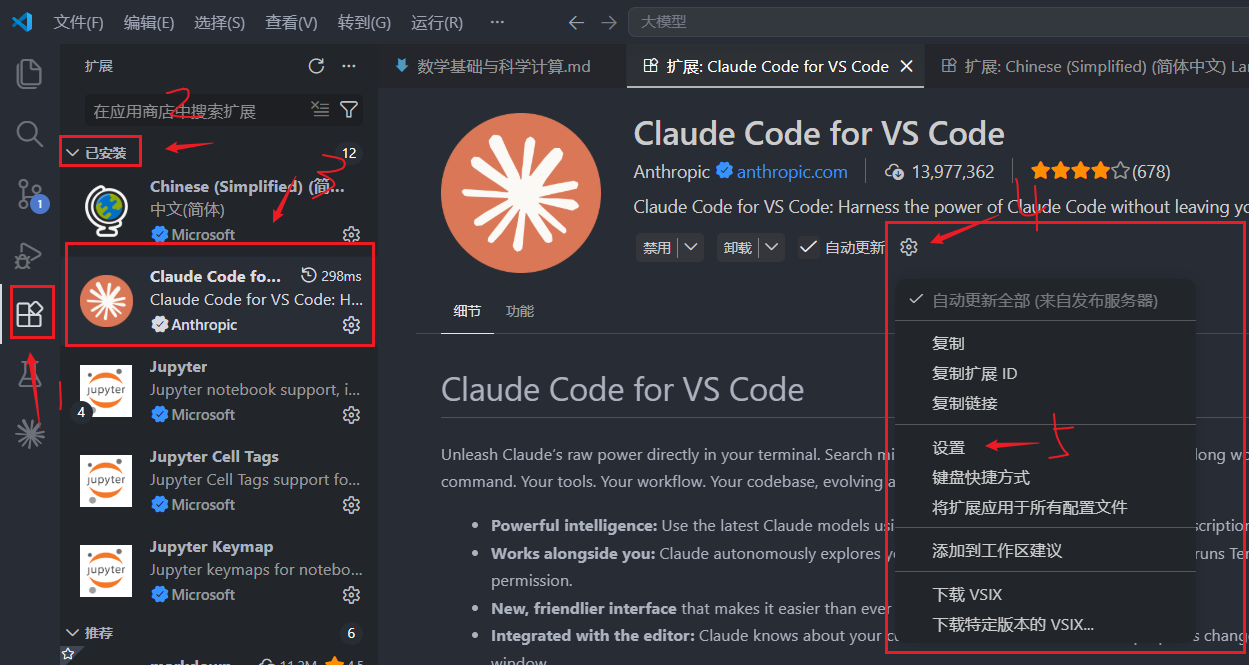Click the star rating (678) reviews

(1100, 172)
